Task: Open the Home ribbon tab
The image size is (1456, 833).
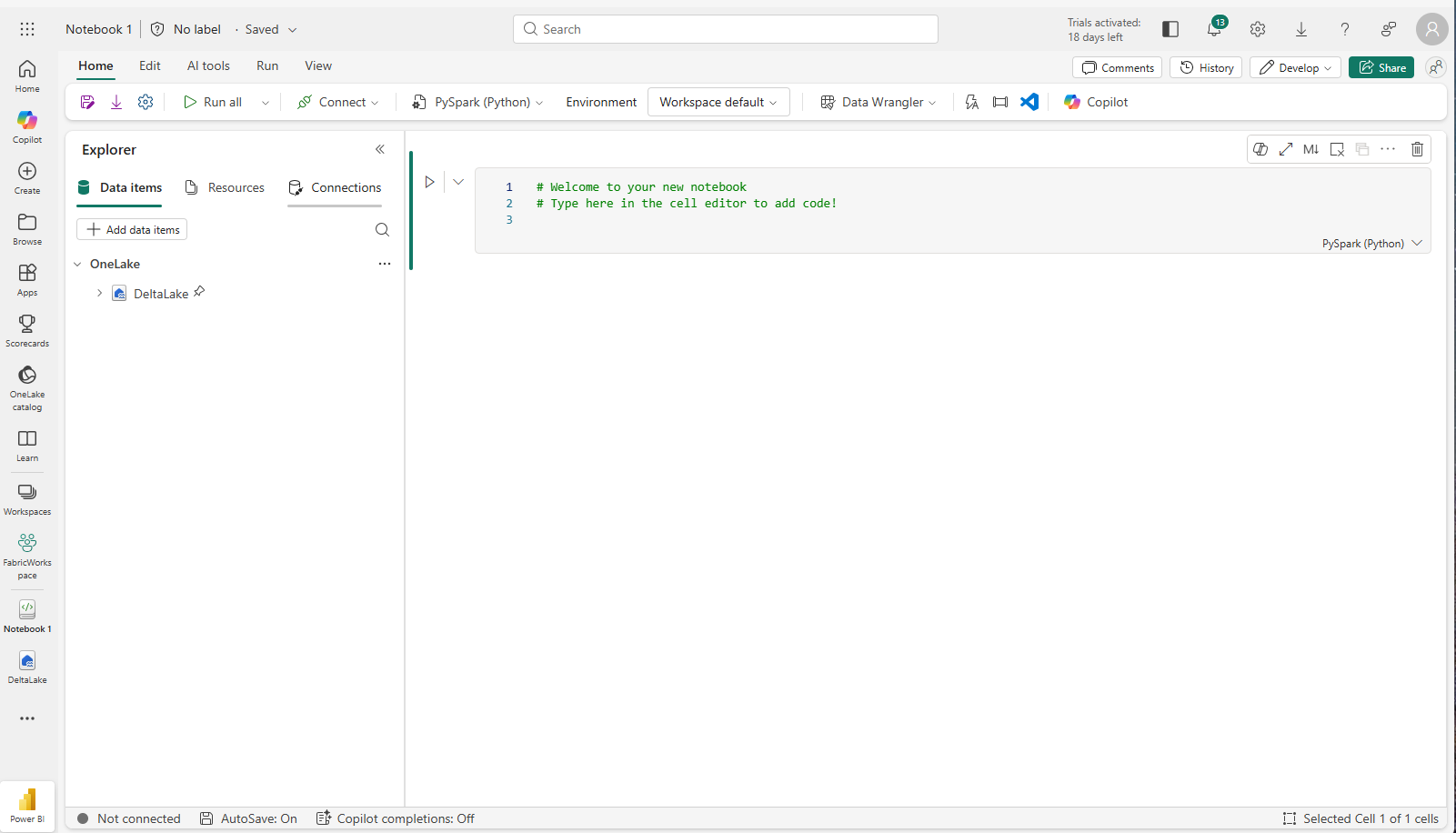Action: (95, 65)
